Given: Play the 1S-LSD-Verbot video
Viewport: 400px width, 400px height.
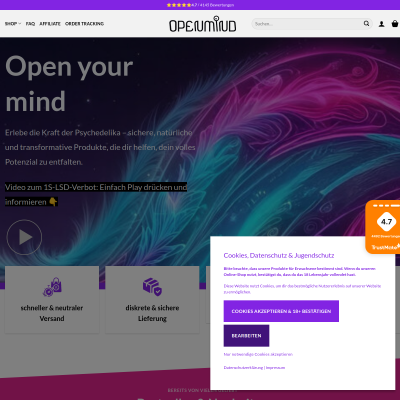Looking at the screenshot, I should (x=24, y=237).
